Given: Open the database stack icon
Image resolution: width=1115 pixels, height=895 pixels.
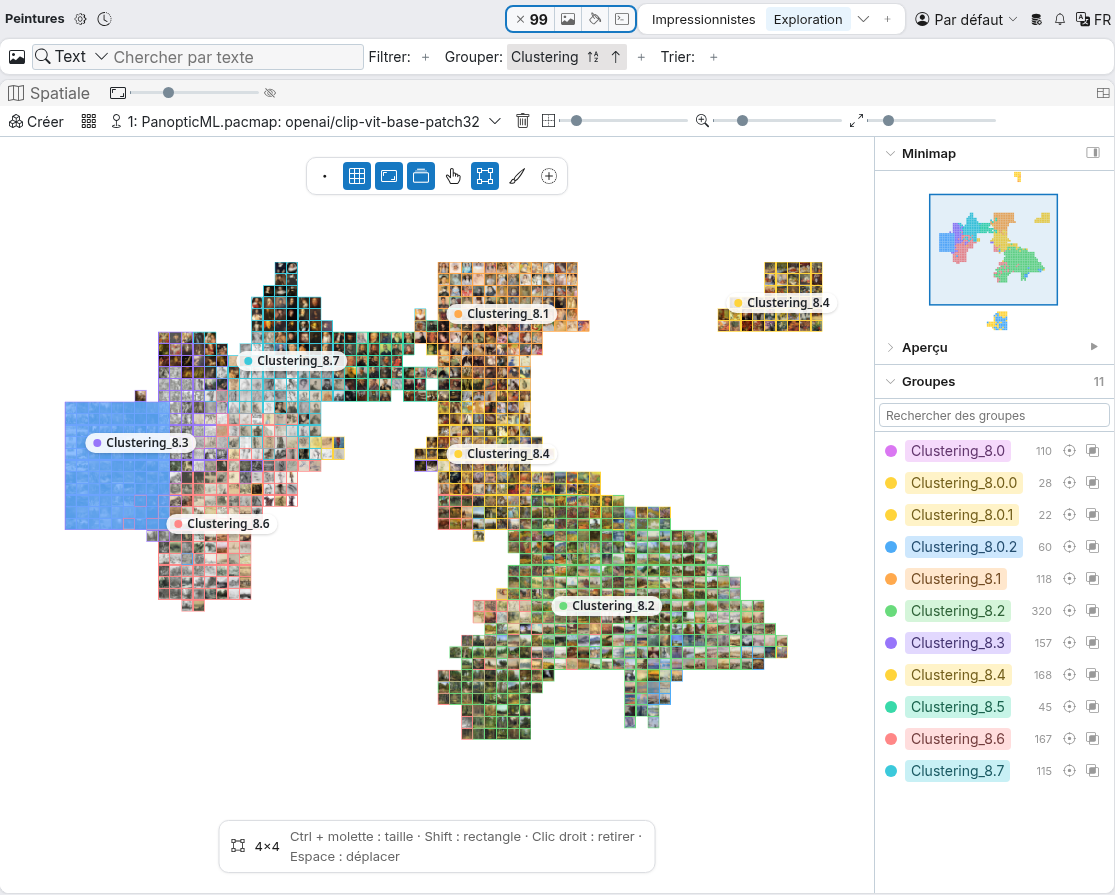Looking at the screenshot, I should [1037, 19].
